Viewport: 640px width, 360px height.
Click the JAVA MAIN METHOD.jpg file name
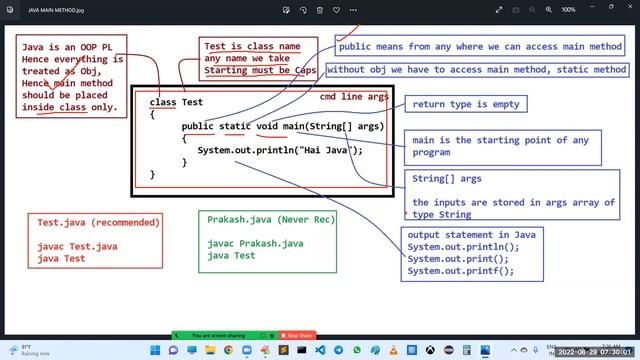tap(56, 10)
